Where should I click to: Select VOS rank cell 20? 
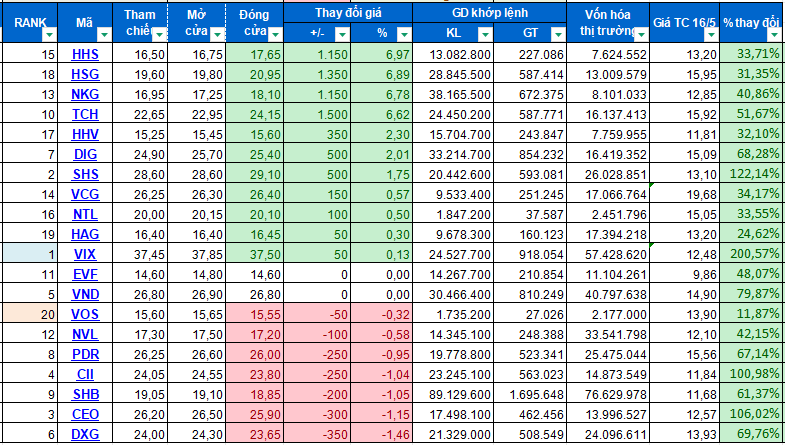pyautogui.click(x=31, y=314)
